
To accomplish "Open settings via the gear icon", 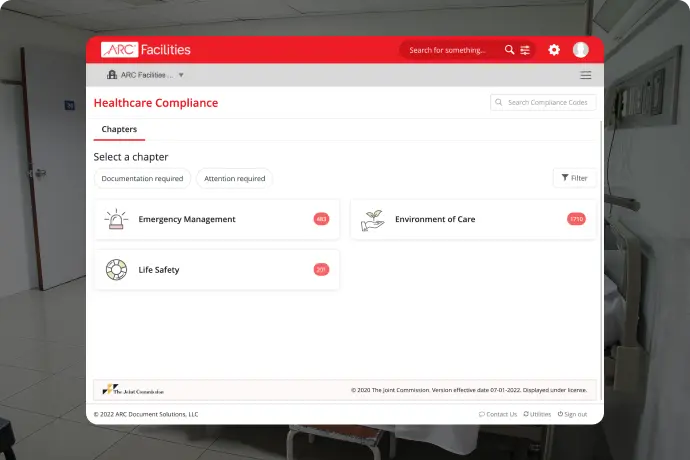I will pyautogui.click(x=554, y=50).
